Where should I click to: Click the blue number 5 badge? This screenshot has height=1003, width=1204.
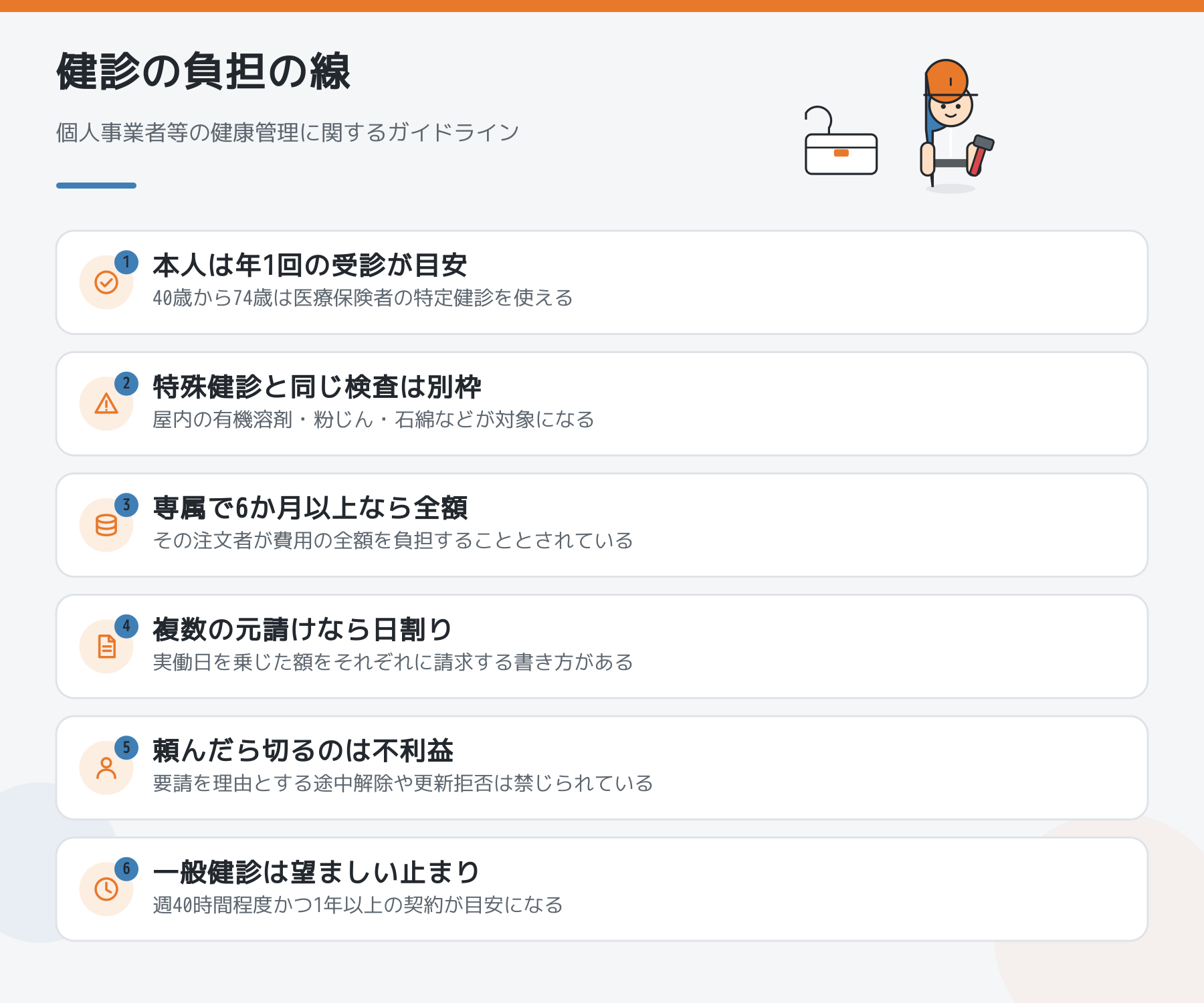[126, 748]
